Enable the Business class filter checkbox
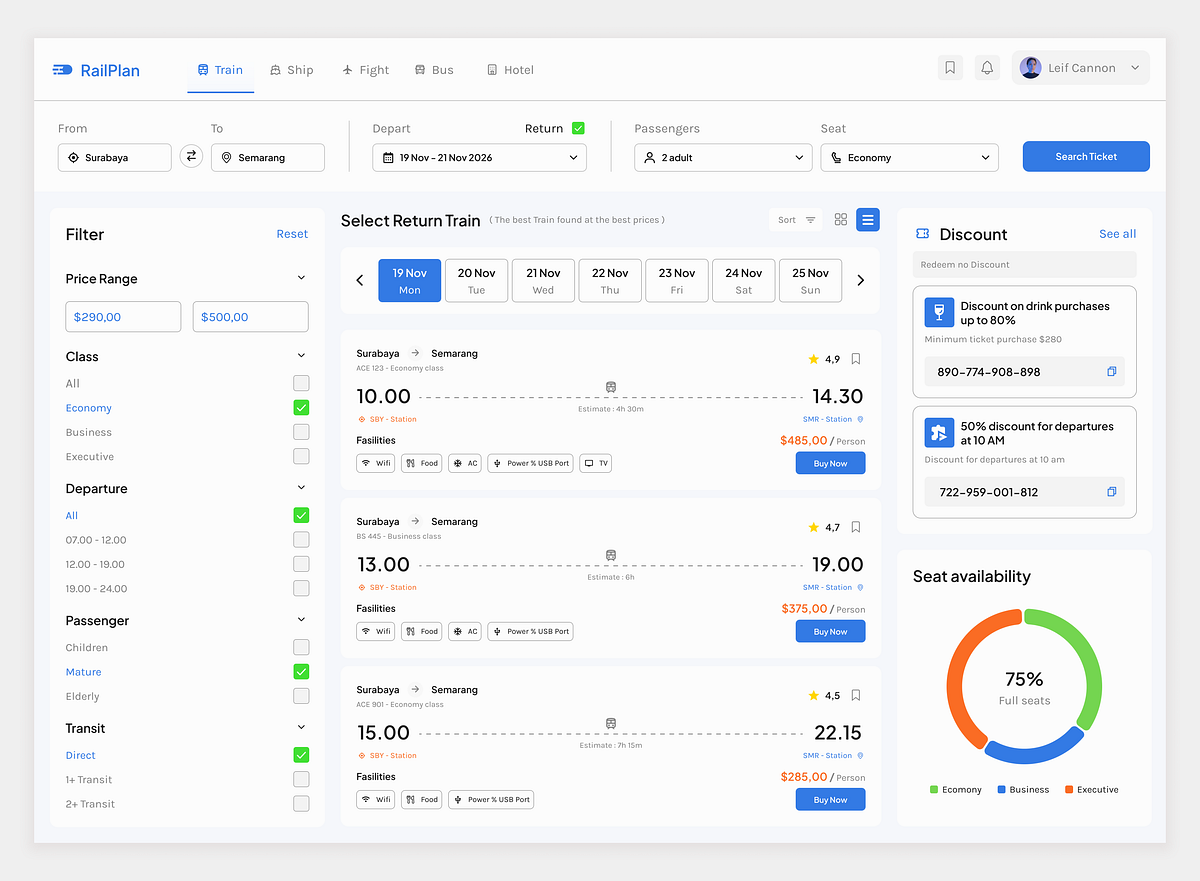1200x881 pixels. click(x=301, y=431)
